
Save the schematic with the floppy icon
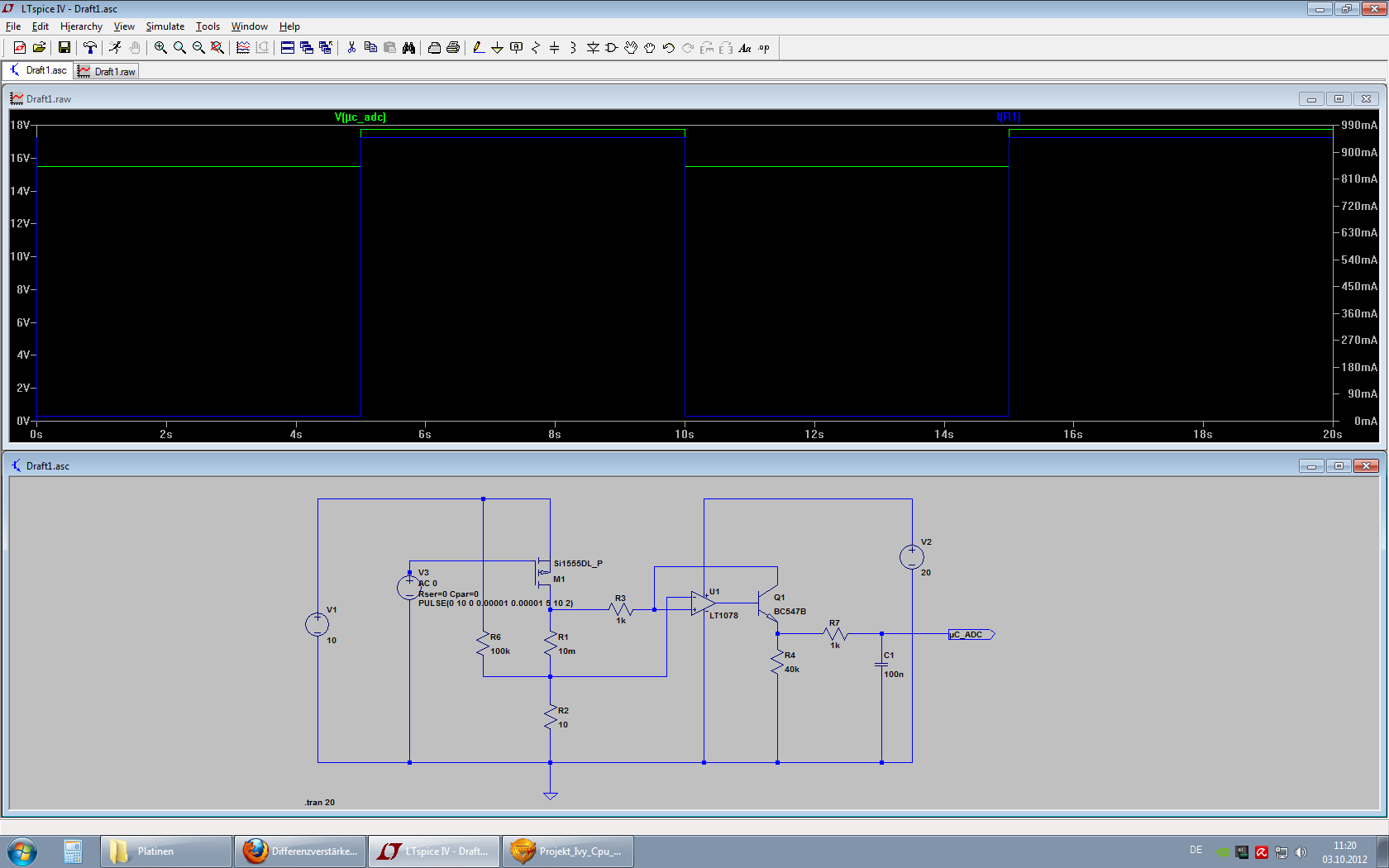[64, 48]
